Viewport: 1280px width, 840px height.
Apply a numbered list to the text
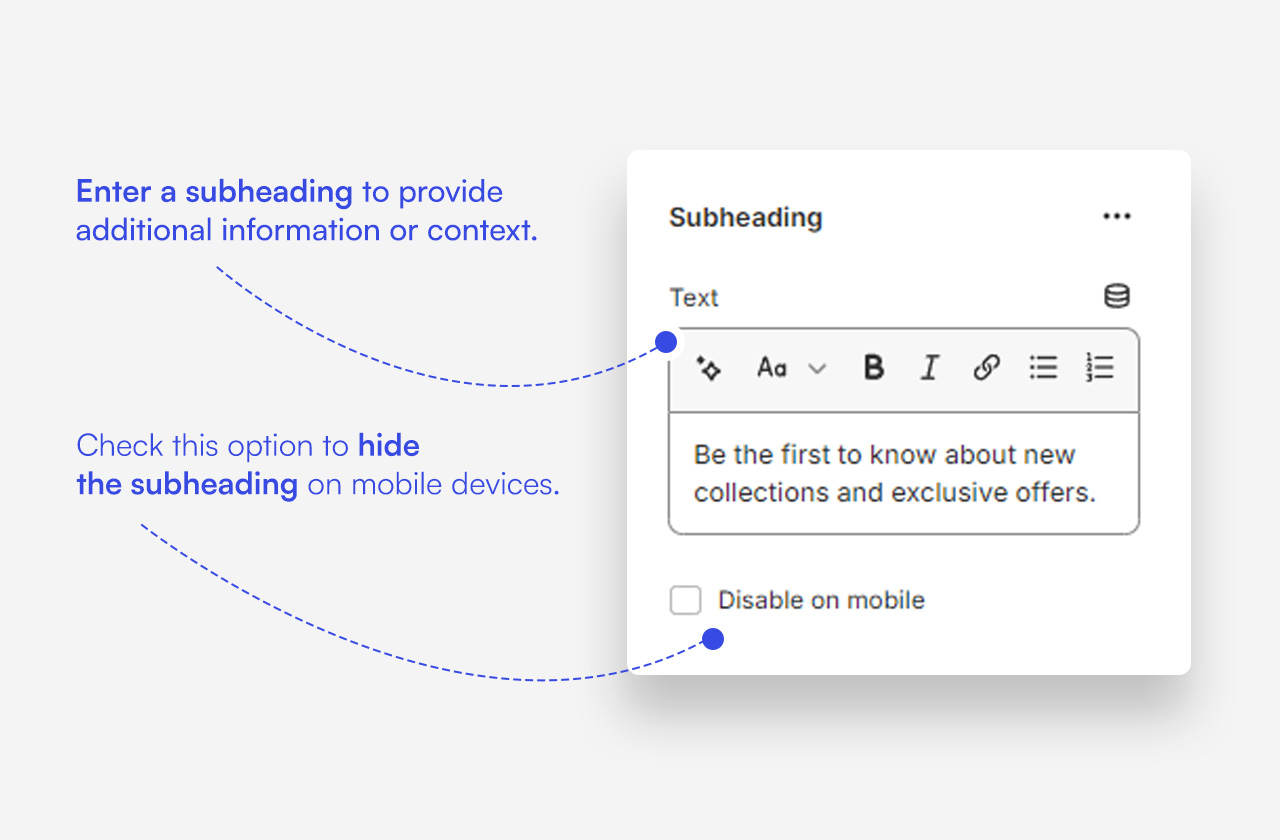click(1099, 368)
